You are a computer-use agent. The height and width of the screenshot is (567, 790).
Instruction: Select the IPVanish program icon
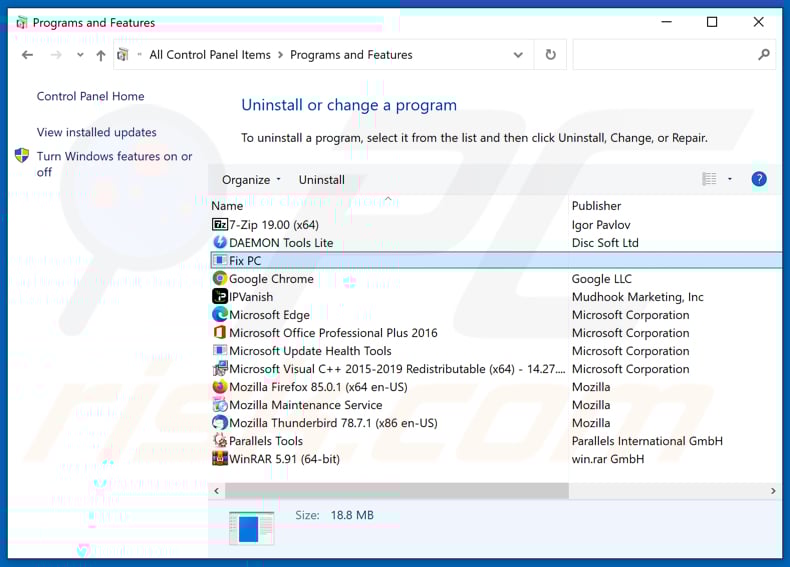coord(220,297)
